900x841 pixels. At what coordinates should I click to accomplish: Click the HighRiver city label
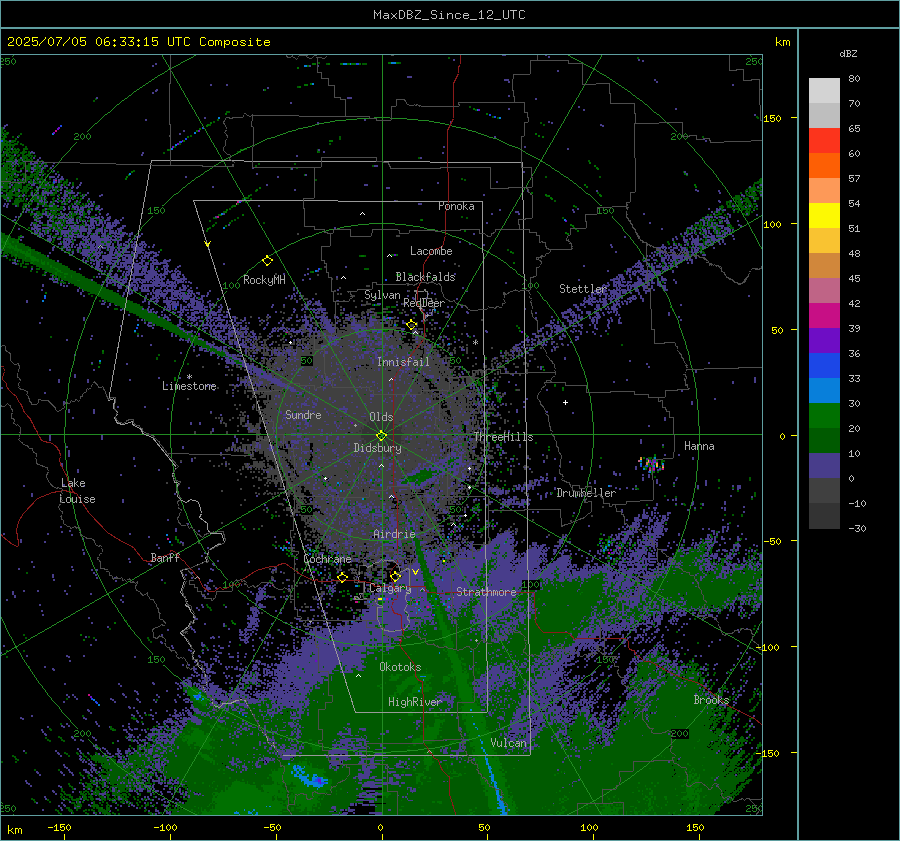(415, 702)
